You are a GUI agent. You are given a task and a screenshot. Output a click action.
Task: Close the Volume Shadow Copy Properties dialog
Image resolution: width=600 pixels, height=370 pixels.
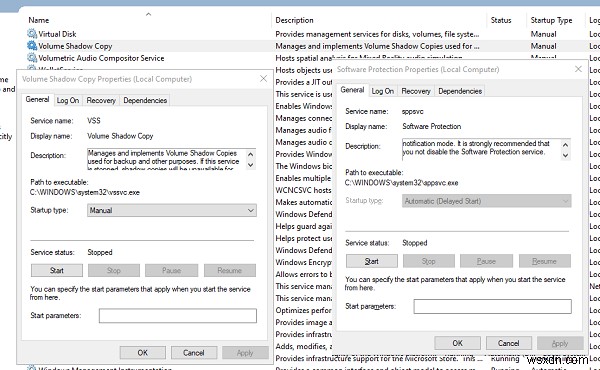263,79
